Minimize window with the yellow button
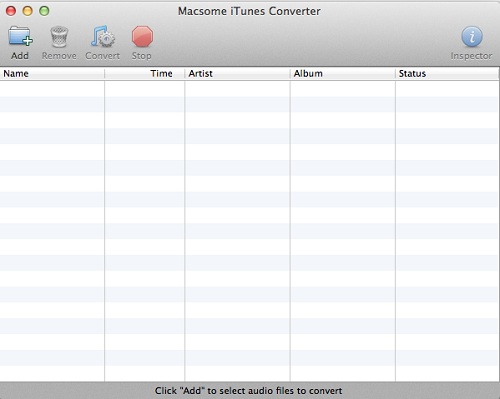Screen dimensions: 500x399 coord(28,11)
